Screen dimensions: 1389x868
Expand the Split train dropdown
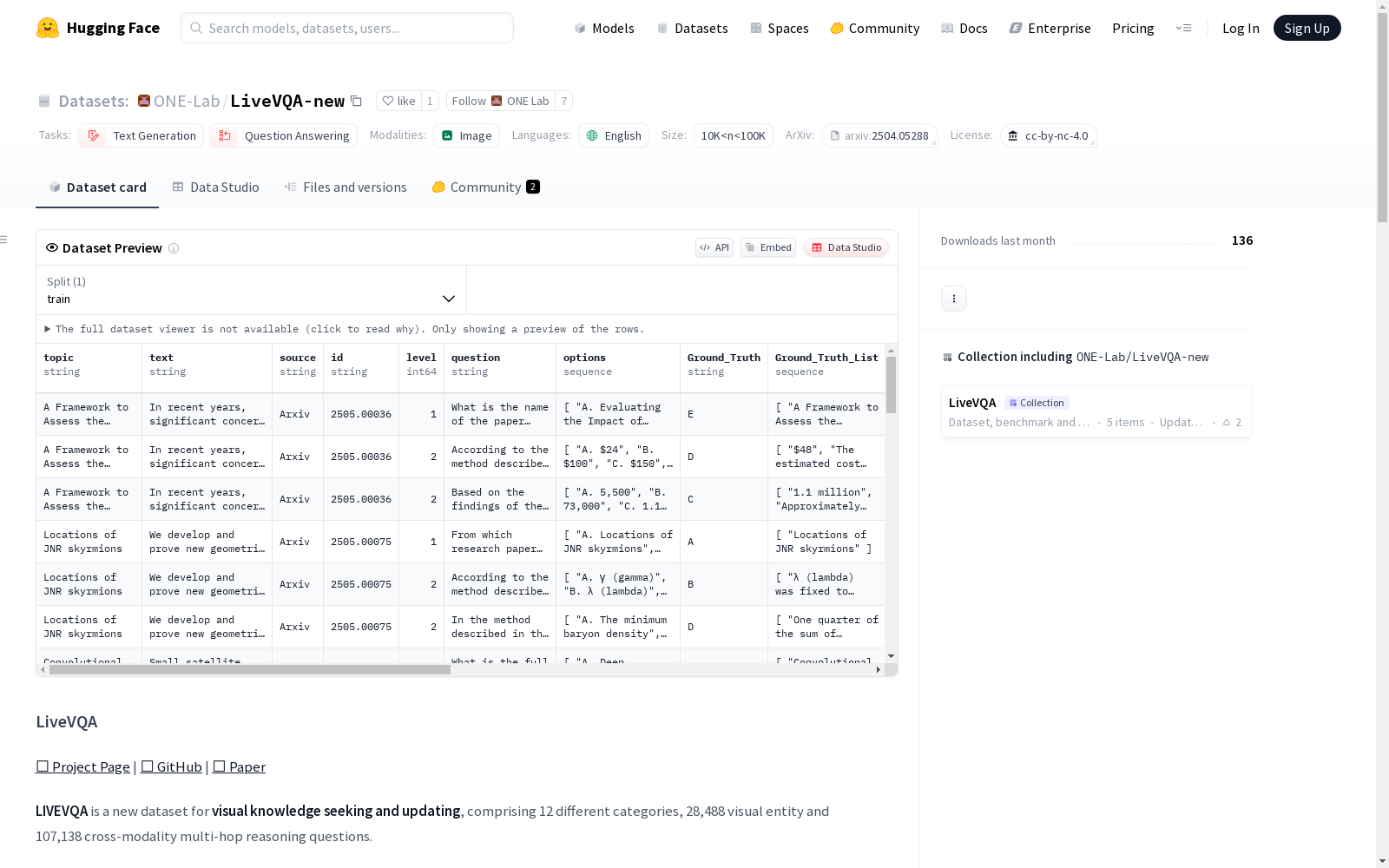(x=251, y=290)
